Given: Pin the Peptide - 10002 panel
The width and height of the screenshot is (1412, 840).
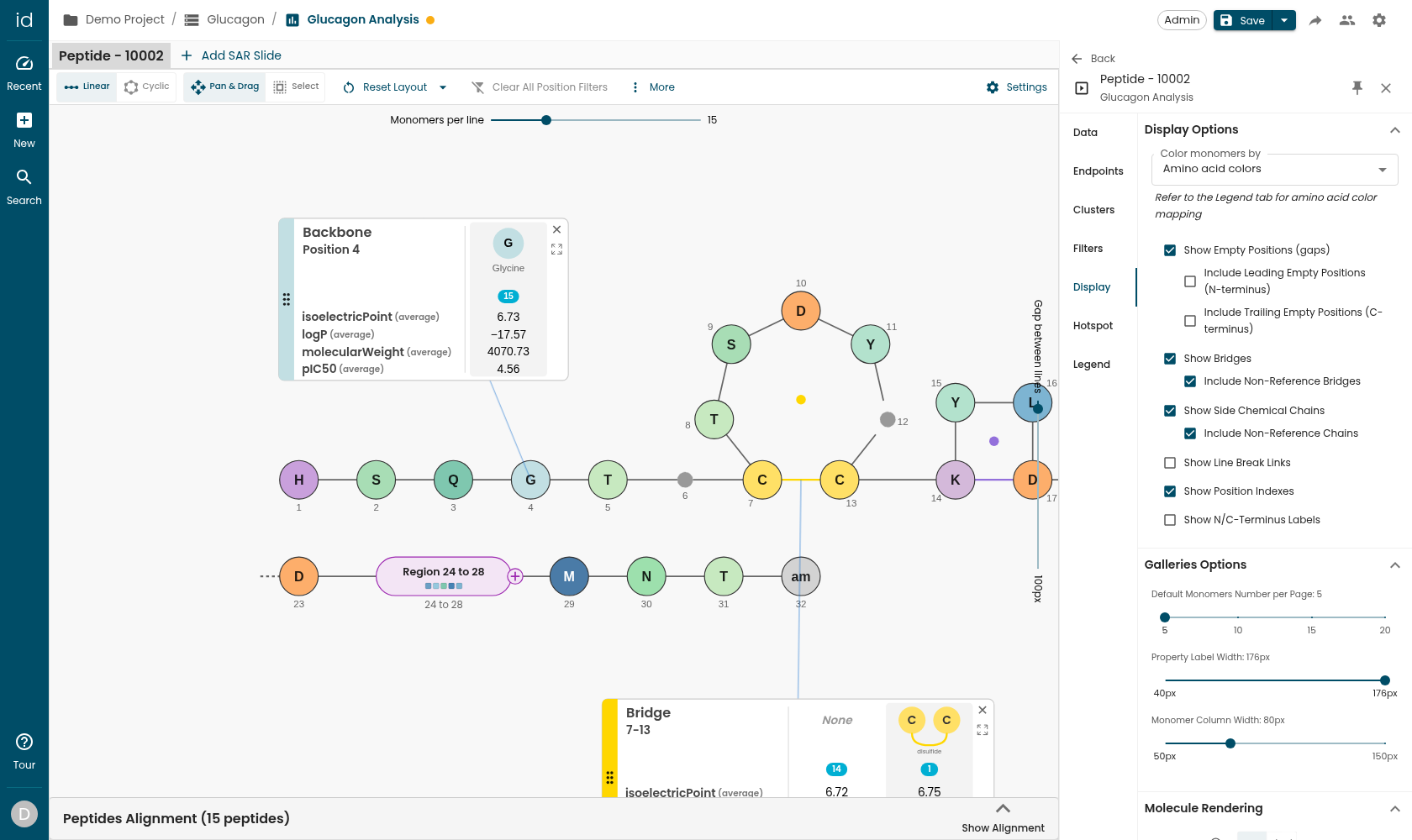Looking at the screenshot, I should pos(1357,87).
